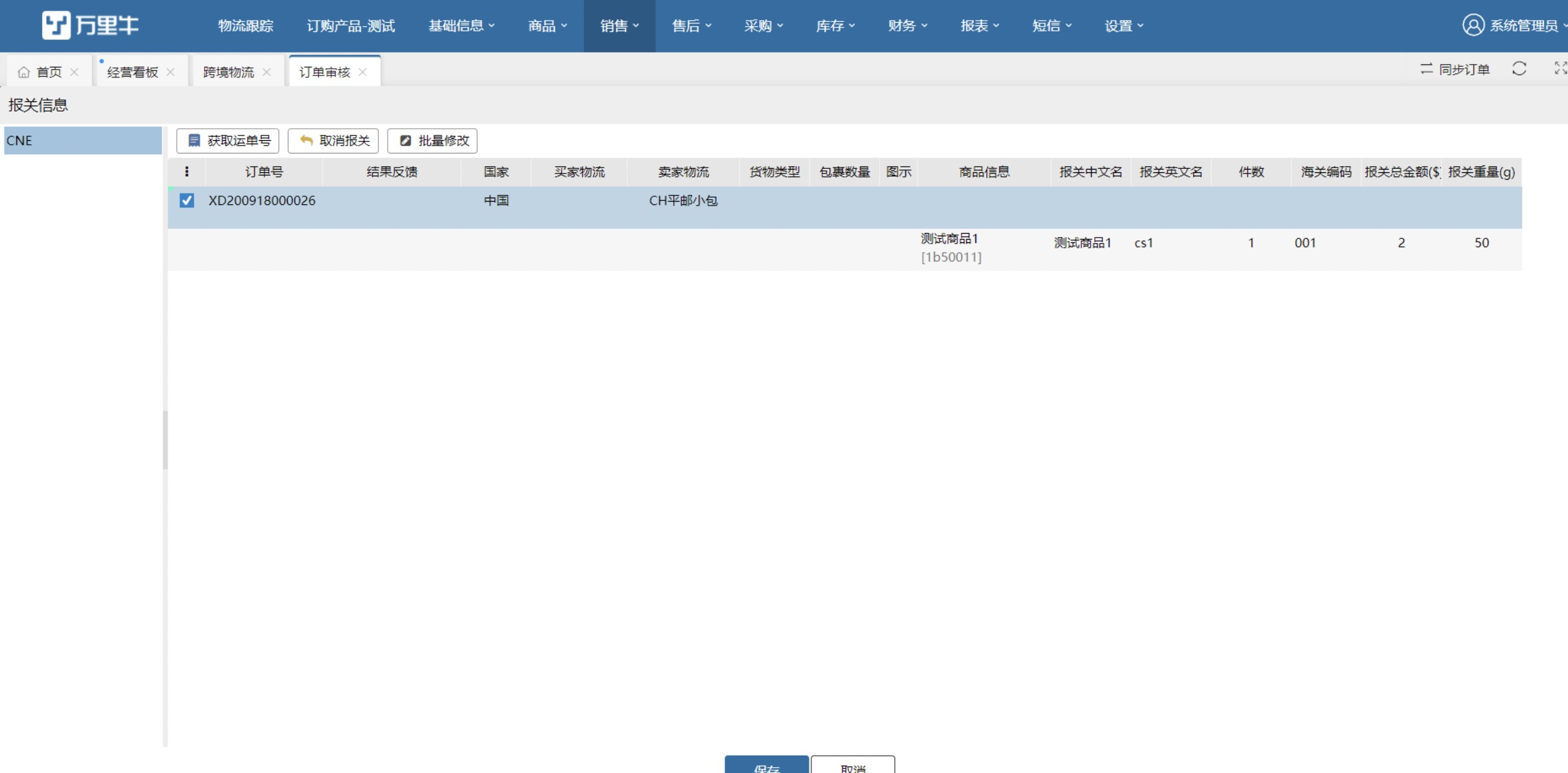The height and width of the screenshot is (773, 1568).
Task: Click the 海关编码 column header
Action: coord(1326,172)
